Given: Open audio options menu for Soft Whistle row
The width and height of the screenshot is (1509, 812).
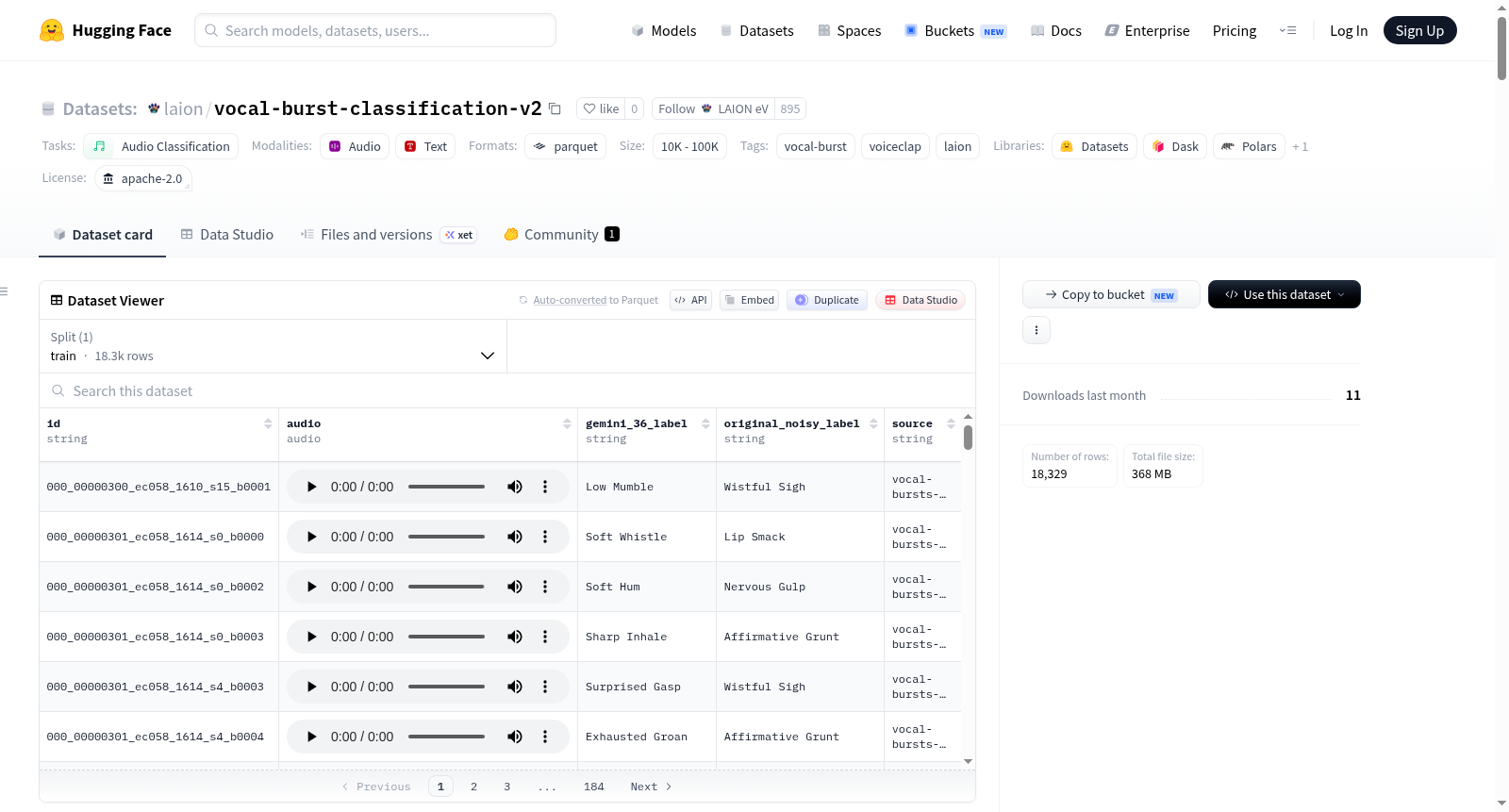Looking at the screenshot, I should click(x=545, y=537).
